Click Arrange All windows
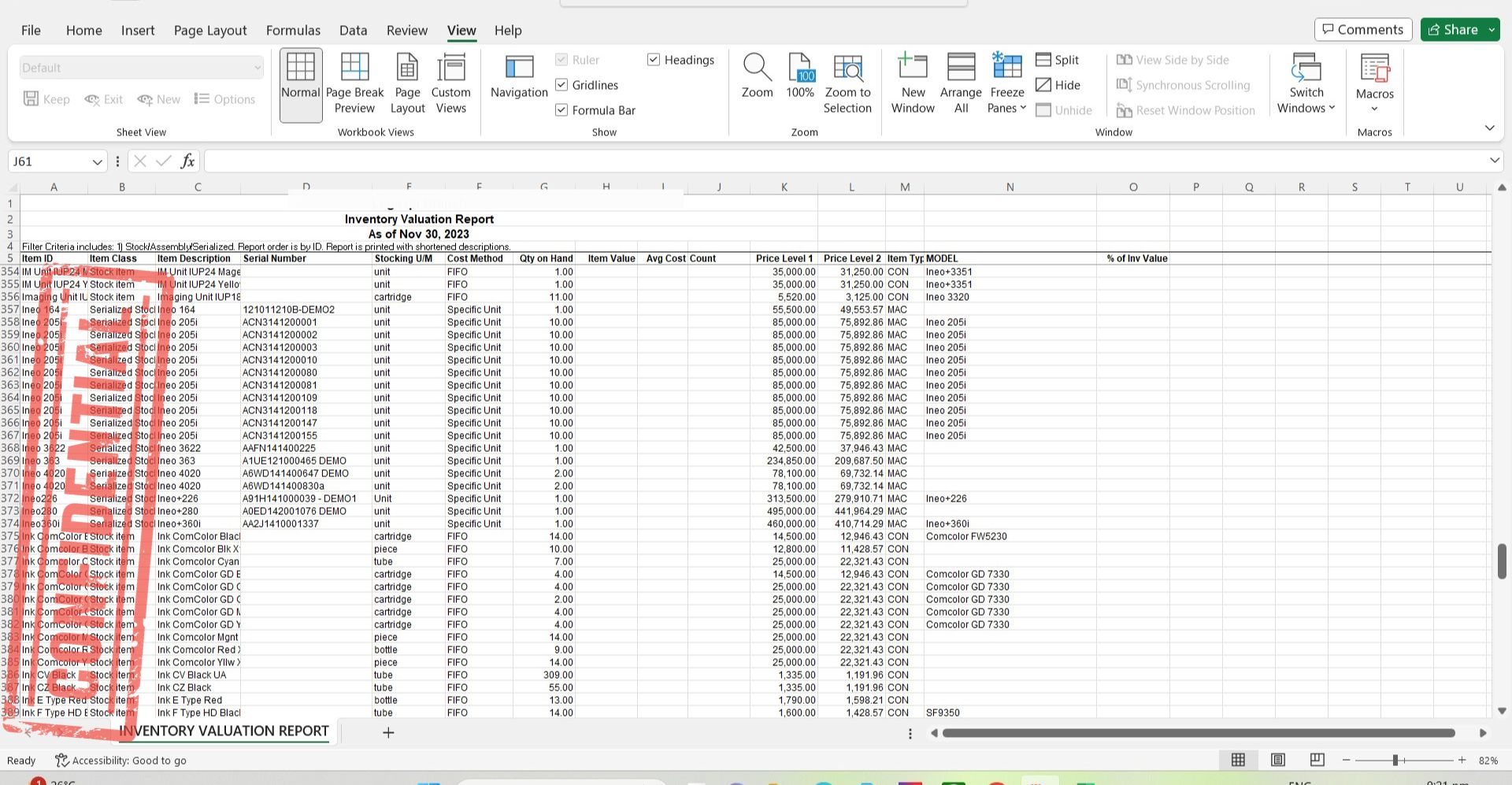The height and width of the screenshot is (785, 1512). point(961,85)
